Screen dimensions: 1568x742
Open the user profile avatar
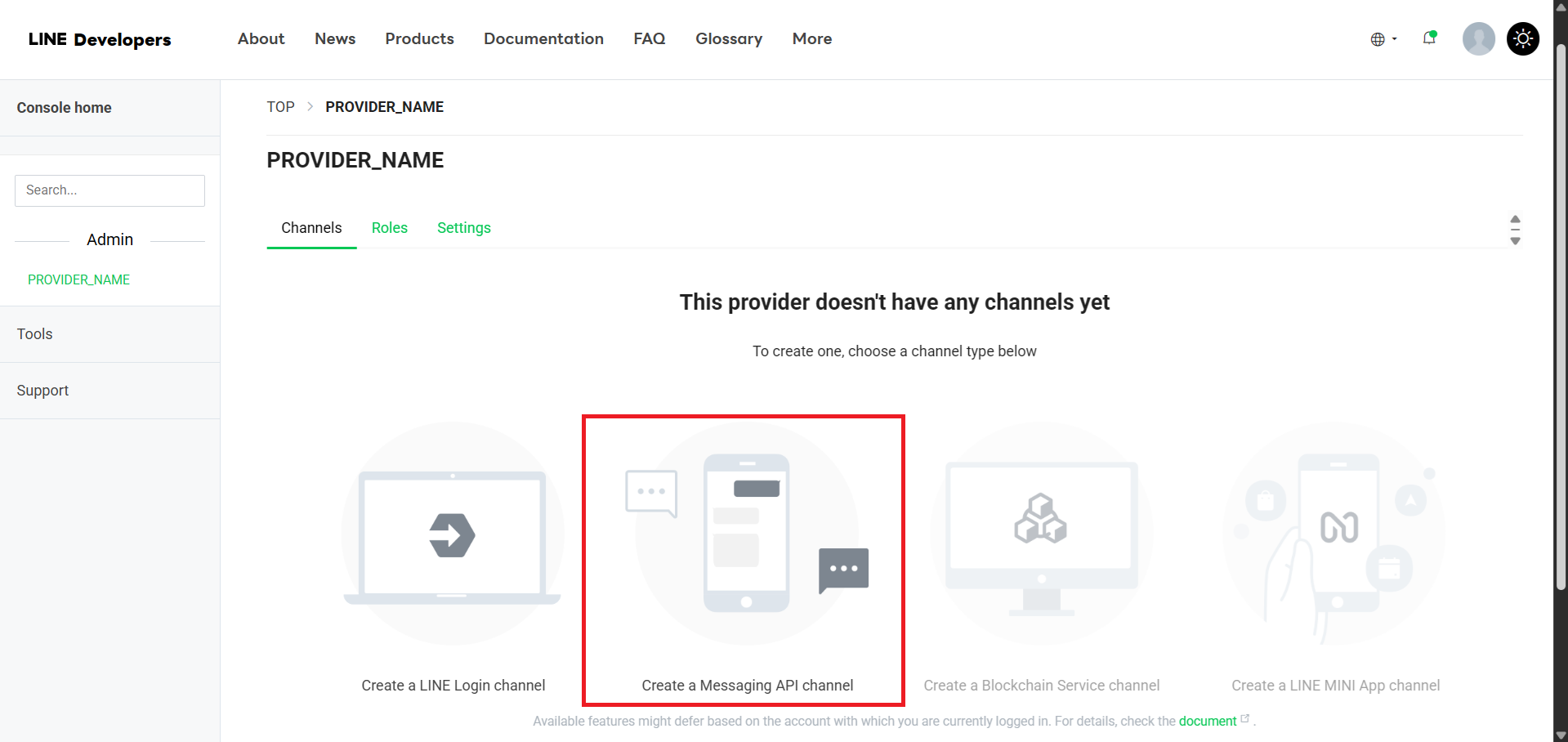pos(1478,38)
